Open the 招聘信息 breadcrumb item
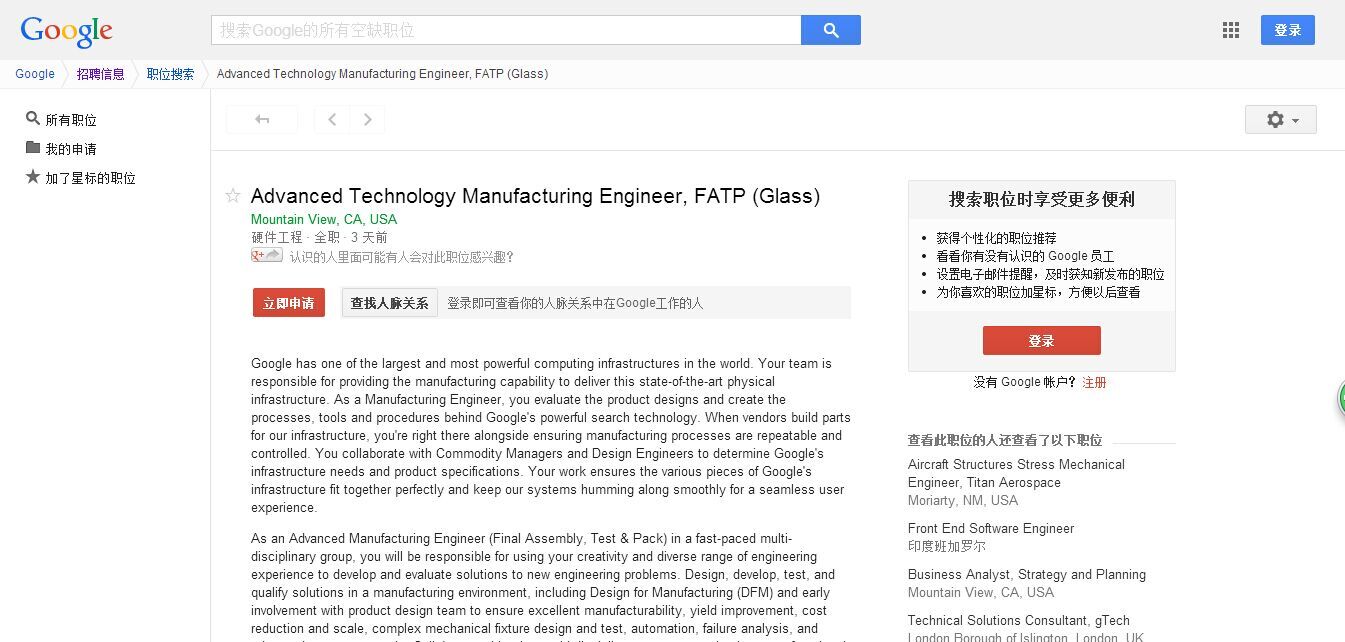The height and width of the screenshot is (642, 1345). (99, 74)
